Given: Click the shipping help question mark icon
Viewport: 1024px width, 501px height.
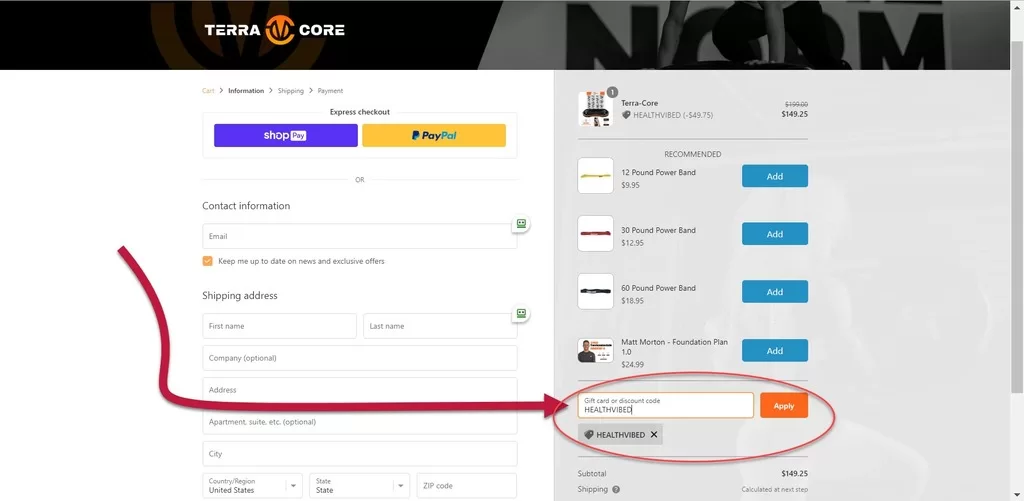Looking at the screenshot, I should [x=616, y=489].
